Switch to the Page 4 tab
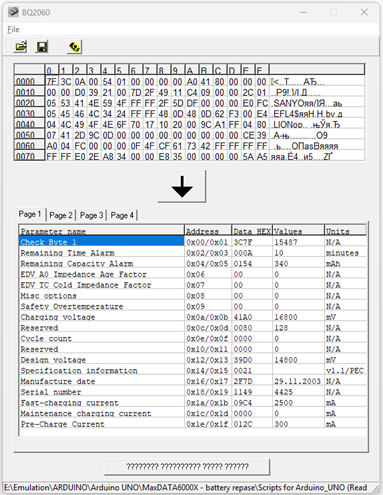Screen dimensions: 383x495 tap(122, 215)
